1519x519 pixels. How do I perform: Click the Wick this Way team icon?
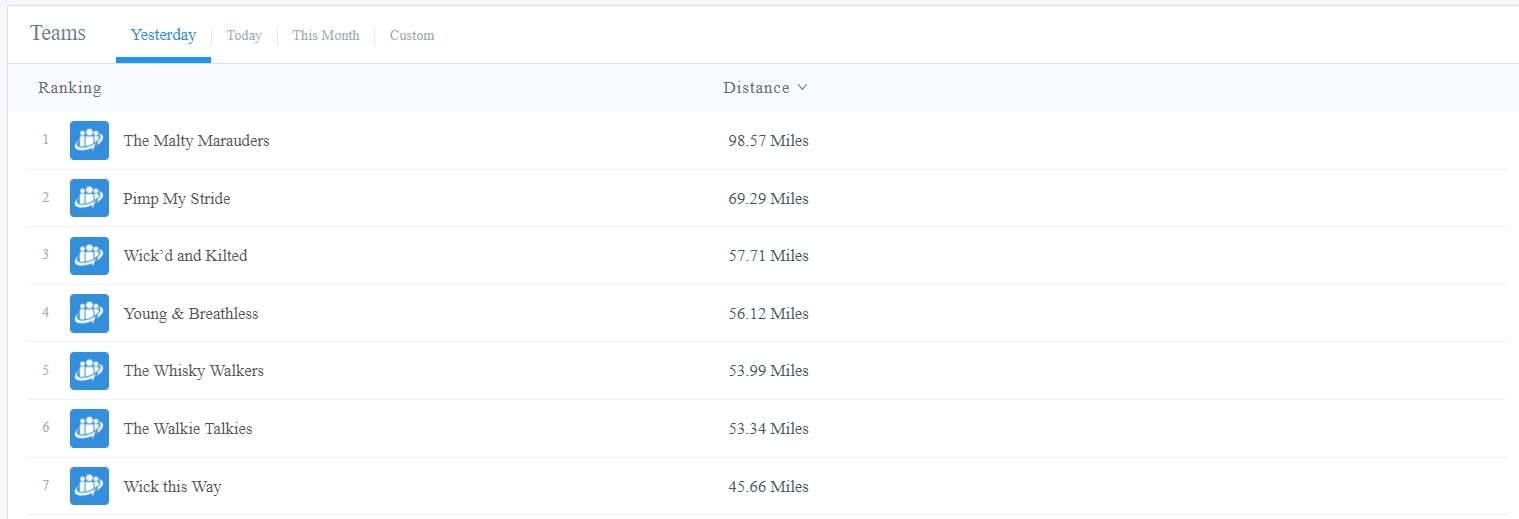pos(89,487)
